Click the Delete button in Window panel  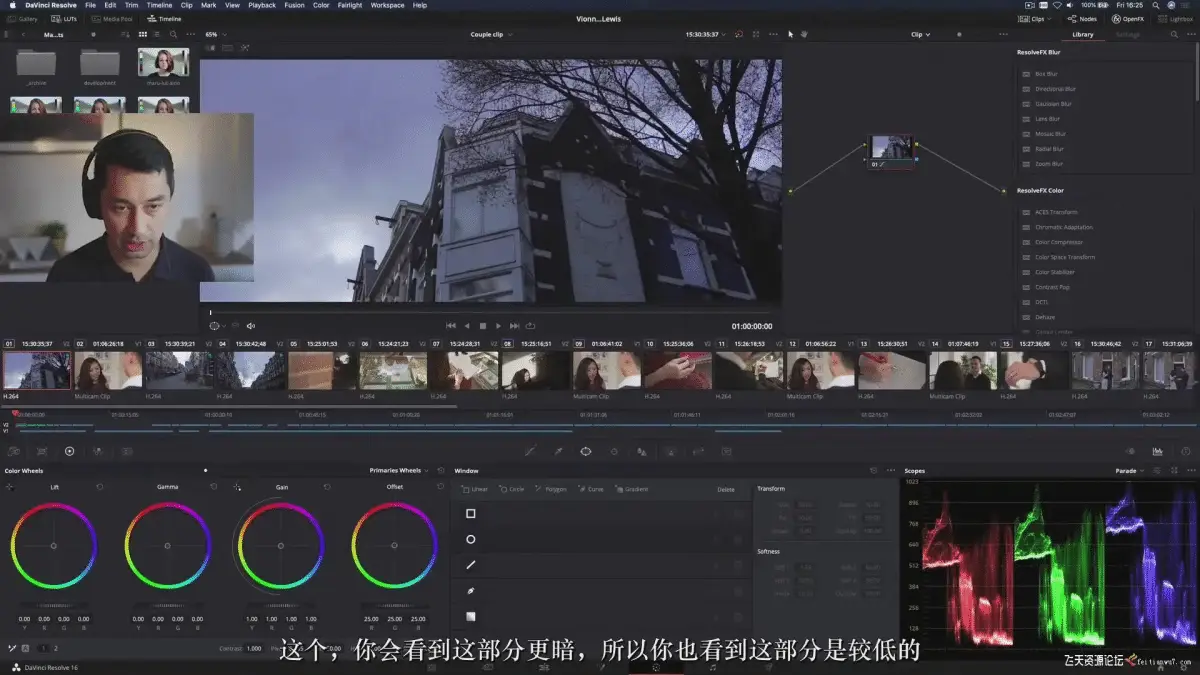click(726, 490)
